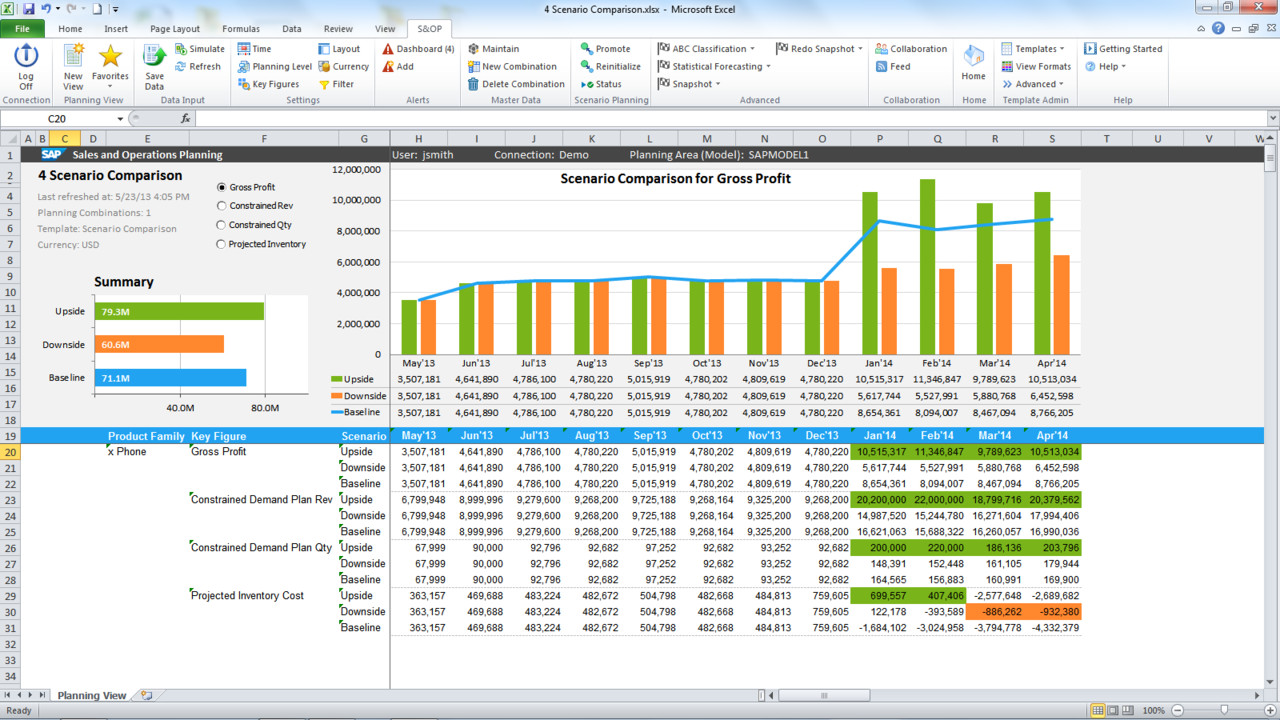
Task: Click the horizontal scrollbar thumb
Action: tap(824, 695)
